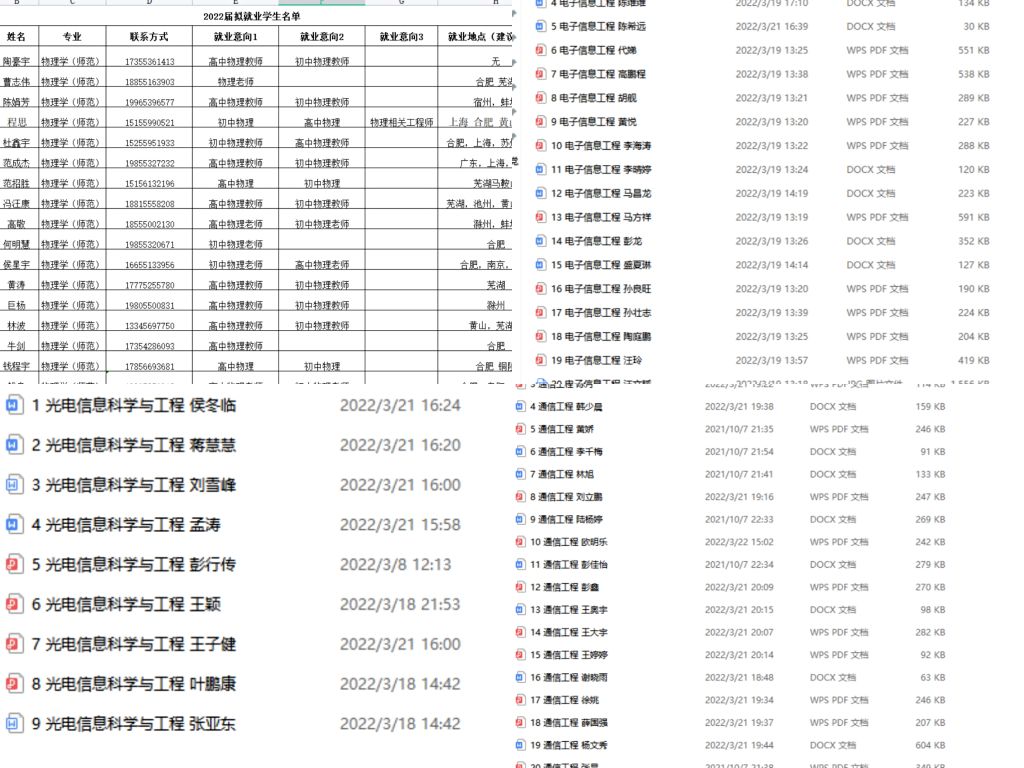1024x768 pixels.
Task: Click the PDF icon for 彭行传 file
Action: pyautogui.click(x=13, y=564)
